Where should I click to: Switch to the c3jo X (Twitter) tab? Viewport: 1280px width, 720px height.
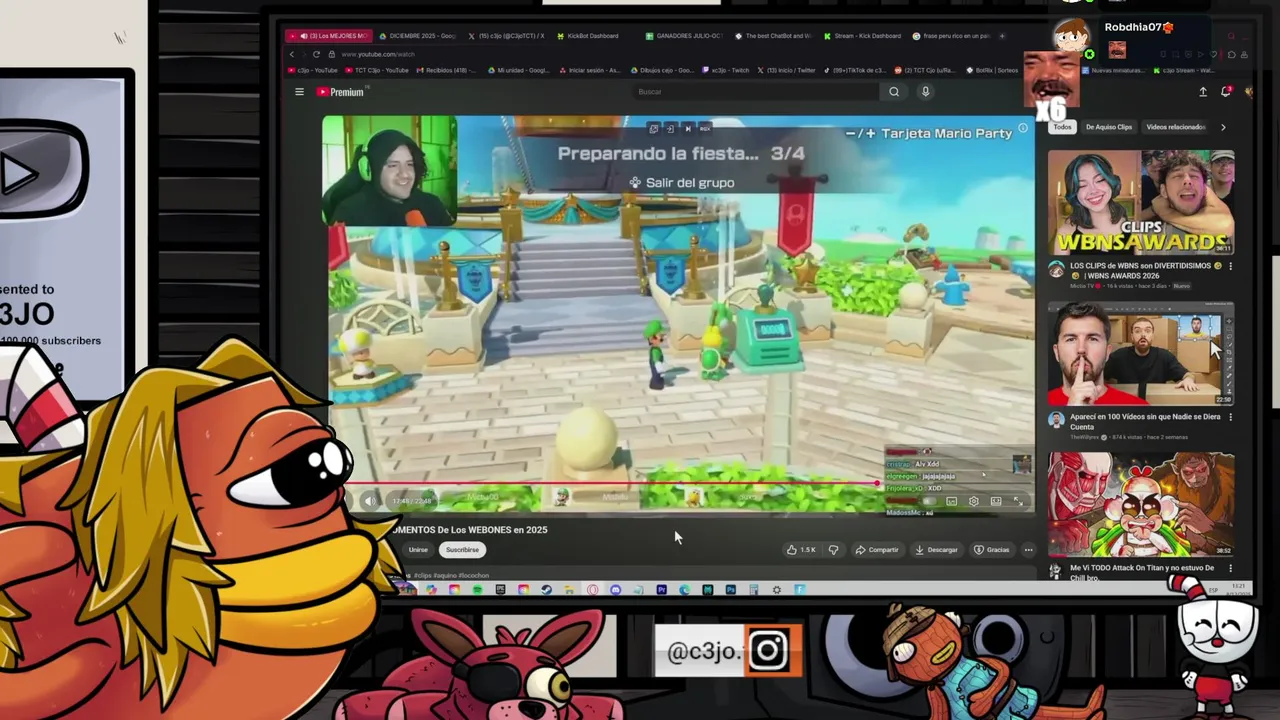pyautogui.click(x=507, y=36)
